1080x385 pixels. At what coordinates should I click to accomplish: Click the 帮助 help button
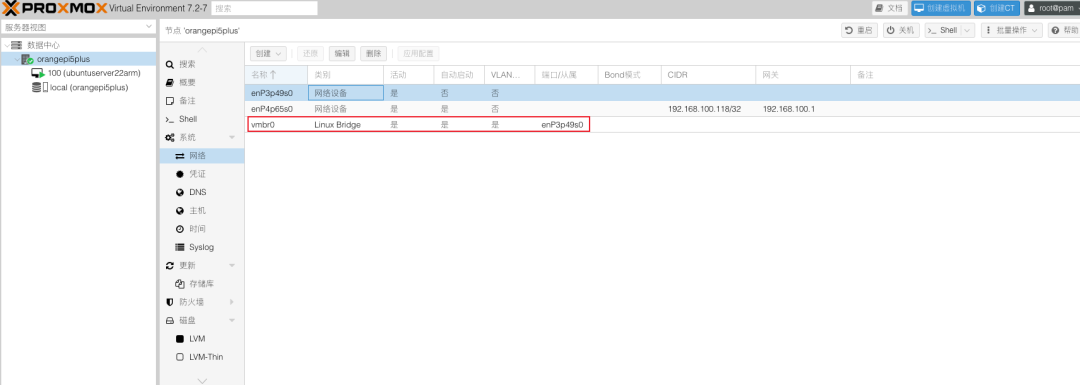(x=1064, y=30)
